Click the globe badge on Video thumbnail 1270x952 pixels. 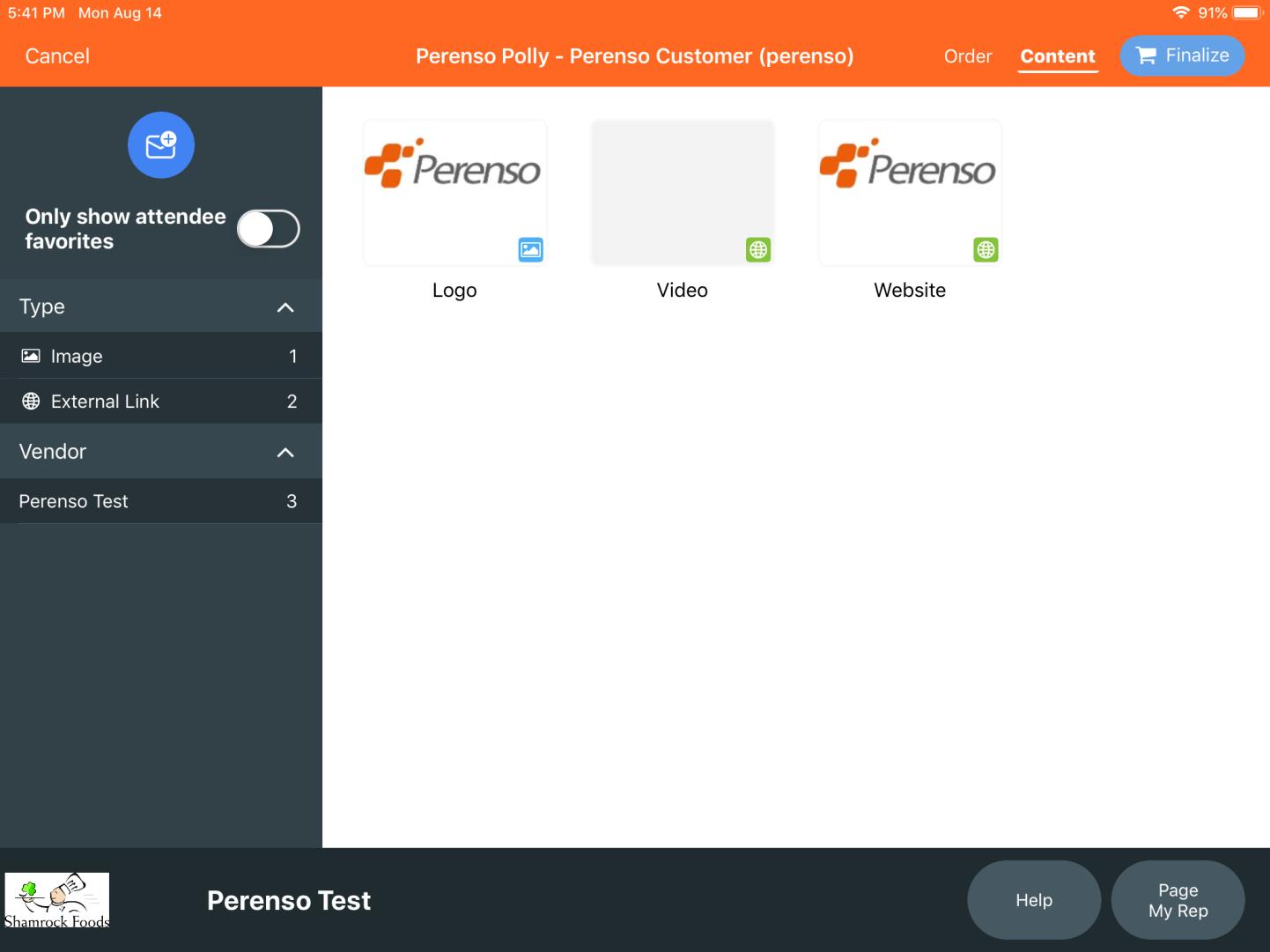pos(758,250)
